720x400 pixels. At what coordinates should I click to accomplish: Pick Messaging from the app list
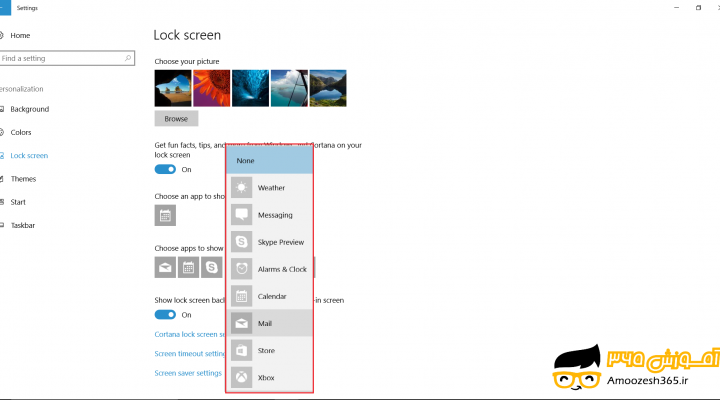pos(270,214)
